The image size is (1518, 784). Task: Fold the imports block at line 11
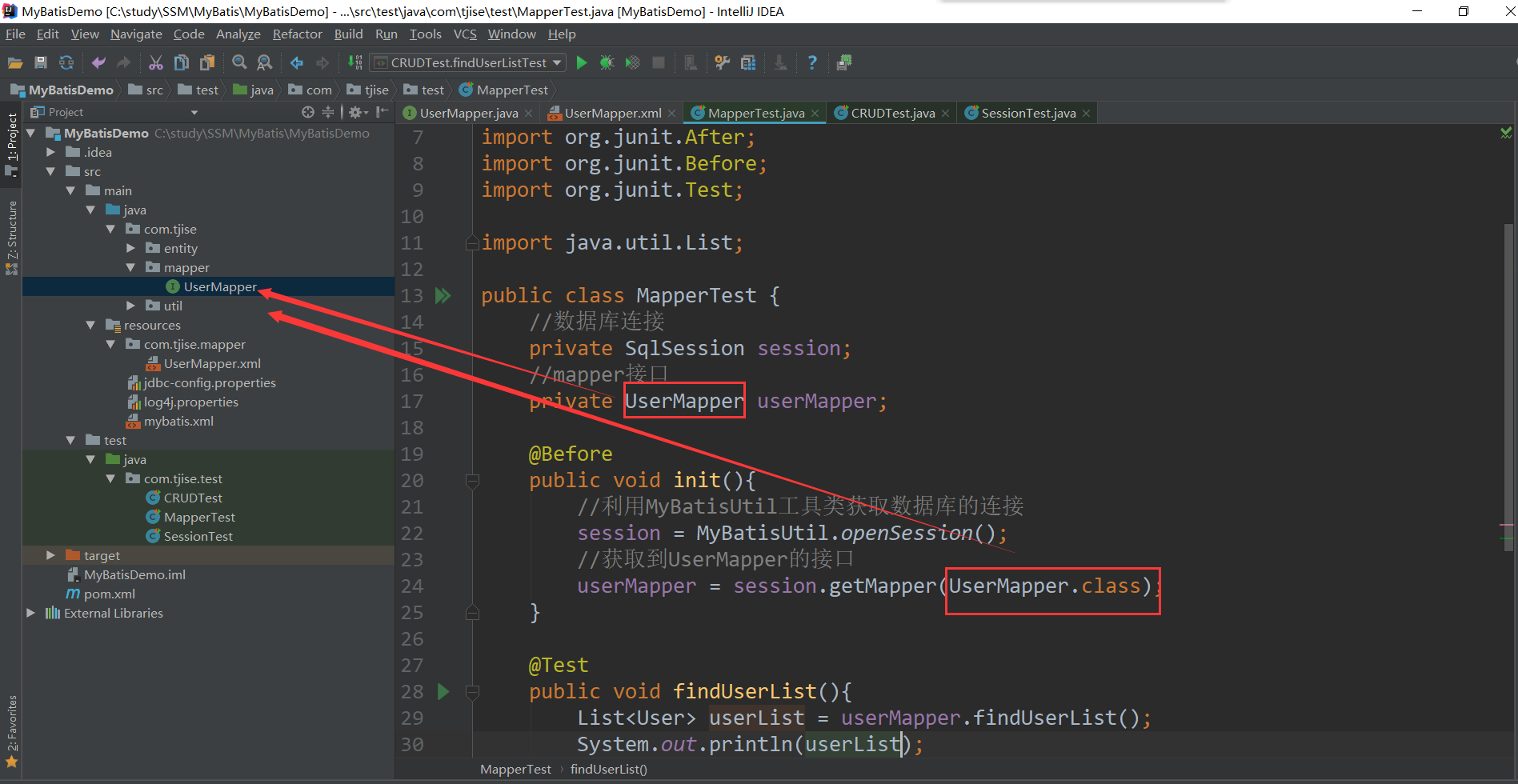pyautogui.click(x=472, y=243)
